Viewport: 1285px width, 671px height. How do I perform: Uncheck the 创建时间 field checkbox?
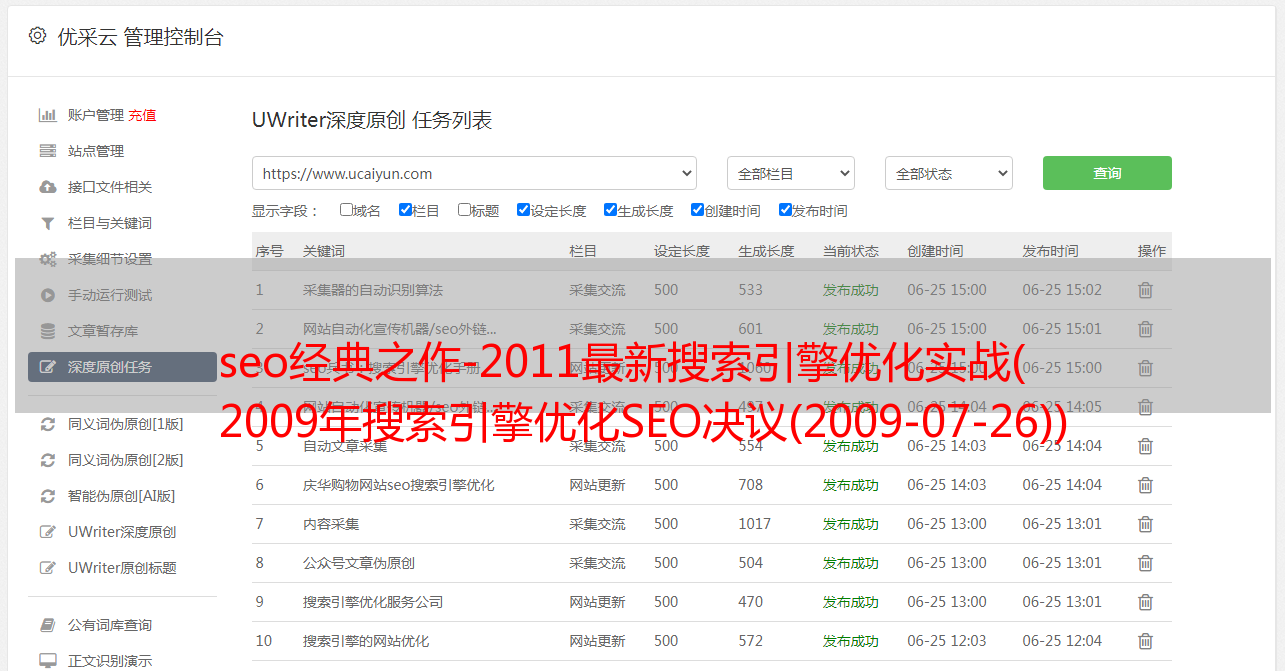[x=697, y=210]
